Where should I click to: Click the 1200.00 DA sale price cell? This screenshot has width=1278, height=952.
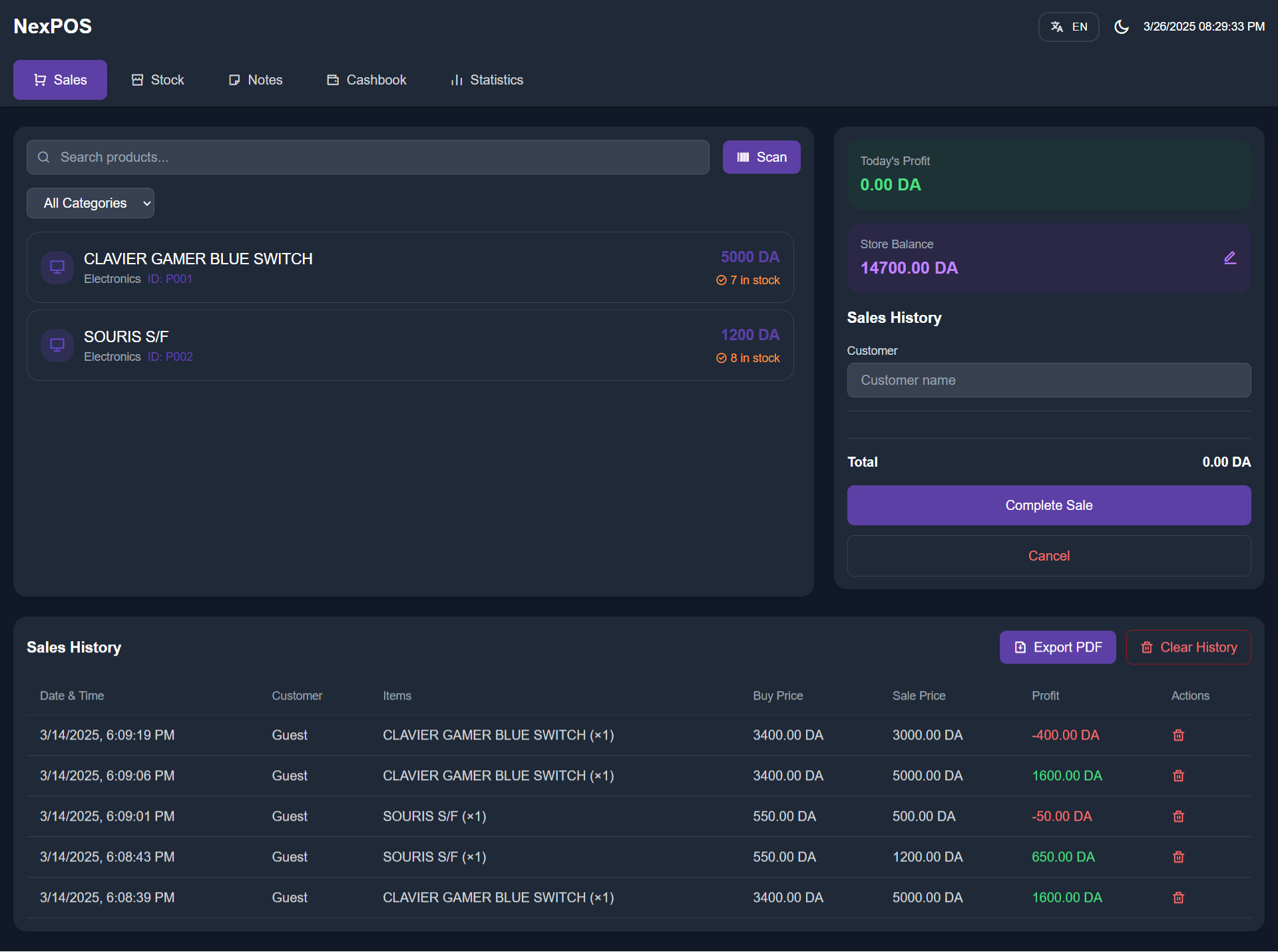coord(927,857)
